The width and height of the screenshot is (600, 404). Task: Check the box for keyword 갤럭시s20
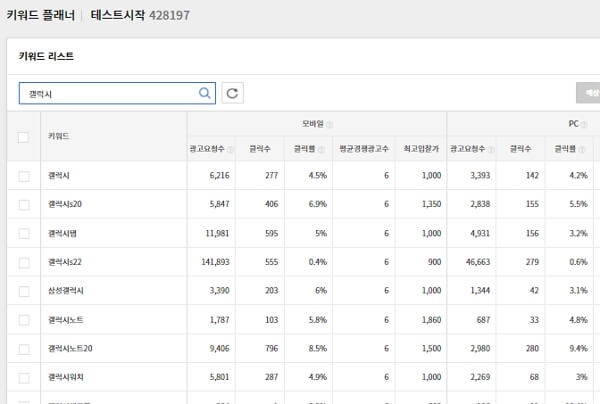click(24, 205)
